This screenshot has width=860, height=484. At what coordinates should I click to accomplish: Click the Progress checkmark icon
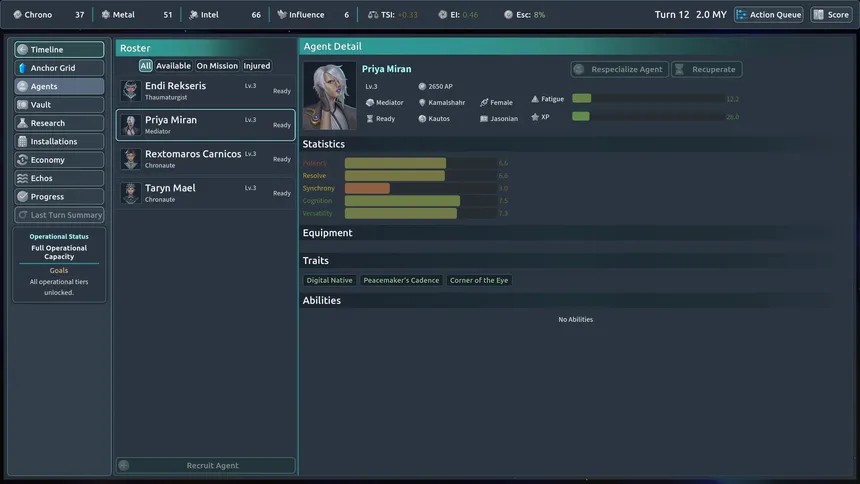pyautogui.click(x=22, y=196)
